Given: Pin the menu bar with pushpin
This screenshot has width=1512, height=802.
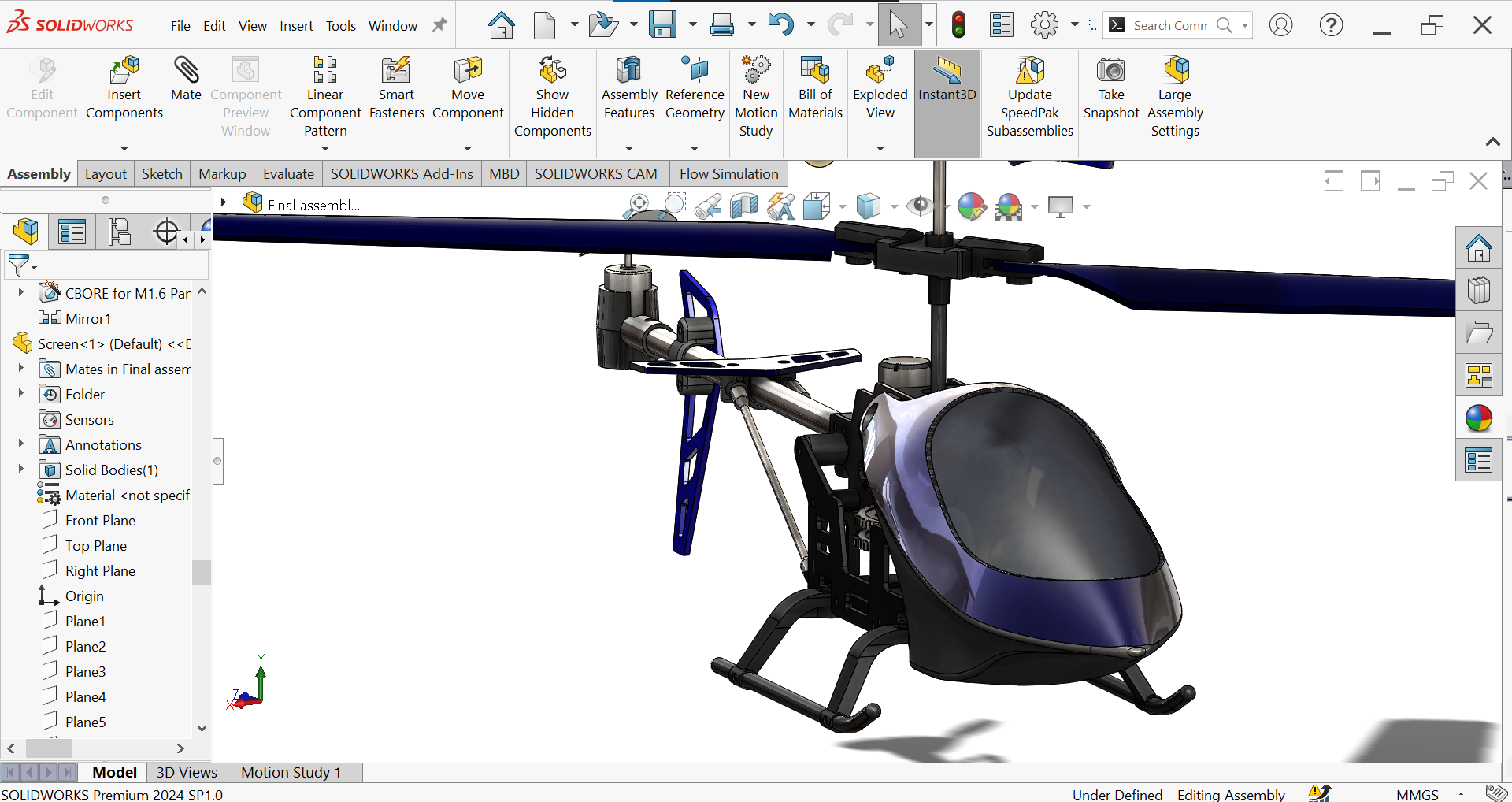Looking at the screenshot, I should click(x=439, y=25).
